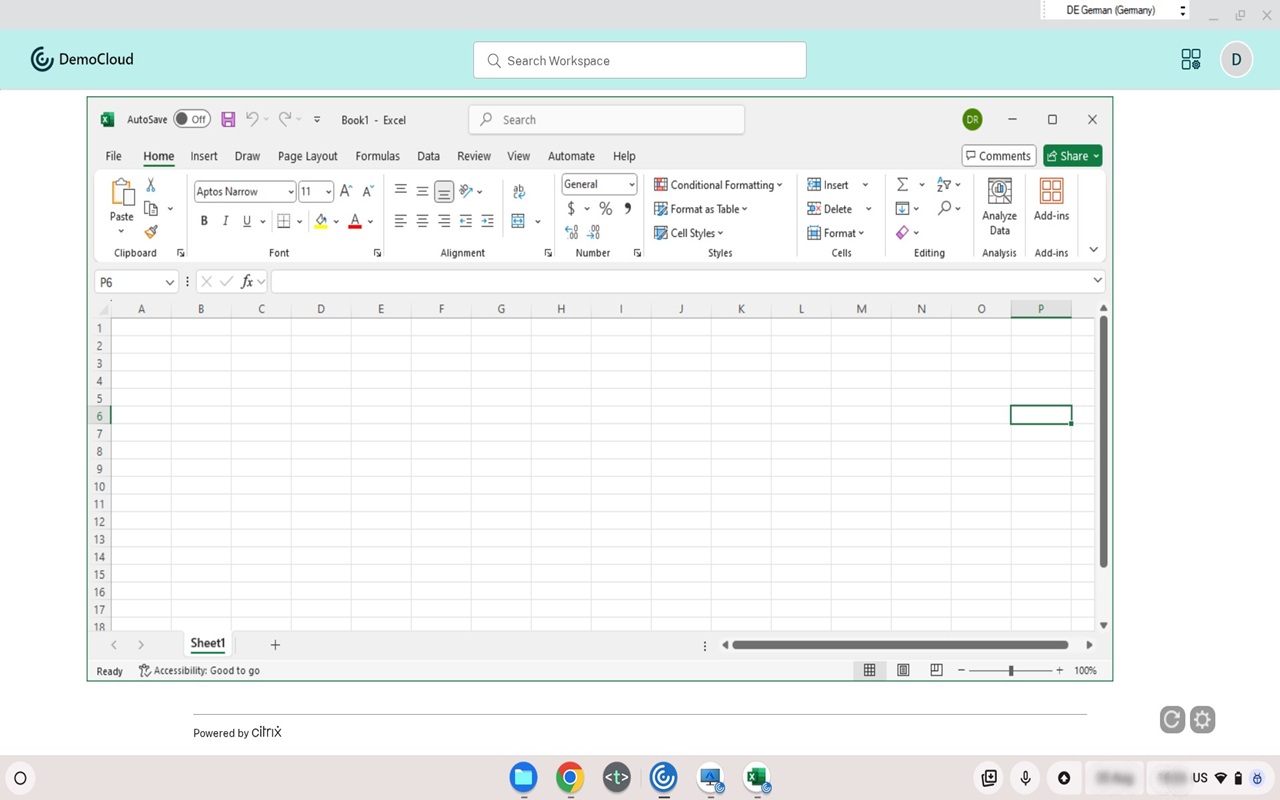1280x800 pixels.
Task: Click the Paste clipboard icon
Action: pos(122,192)
